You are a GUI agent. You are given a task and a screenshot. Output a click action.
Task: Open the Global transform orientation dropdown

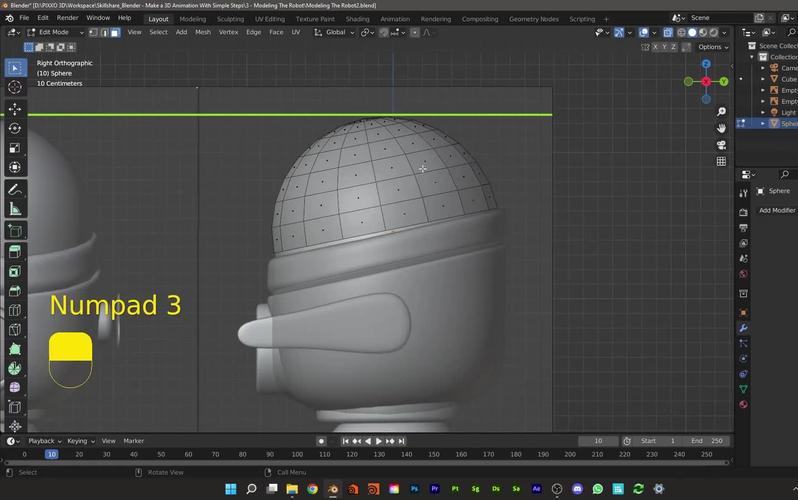coord(335,32)
